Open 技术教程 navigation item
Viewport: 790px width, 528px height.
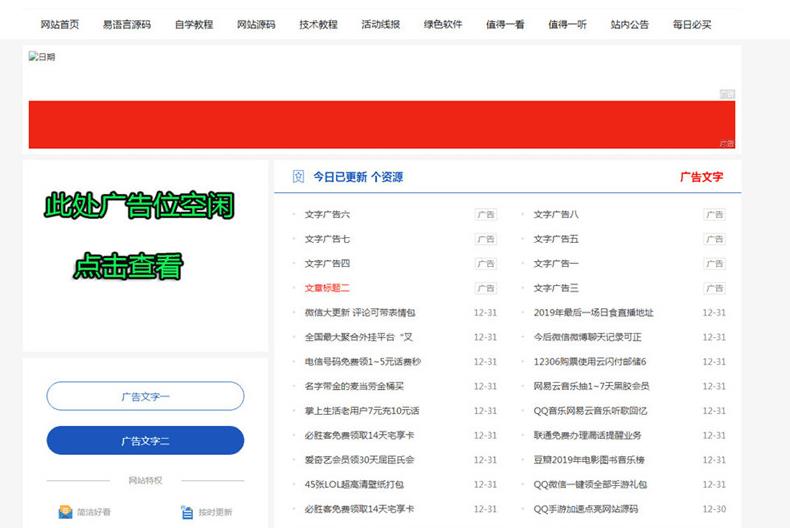click(x=318, y=24)
